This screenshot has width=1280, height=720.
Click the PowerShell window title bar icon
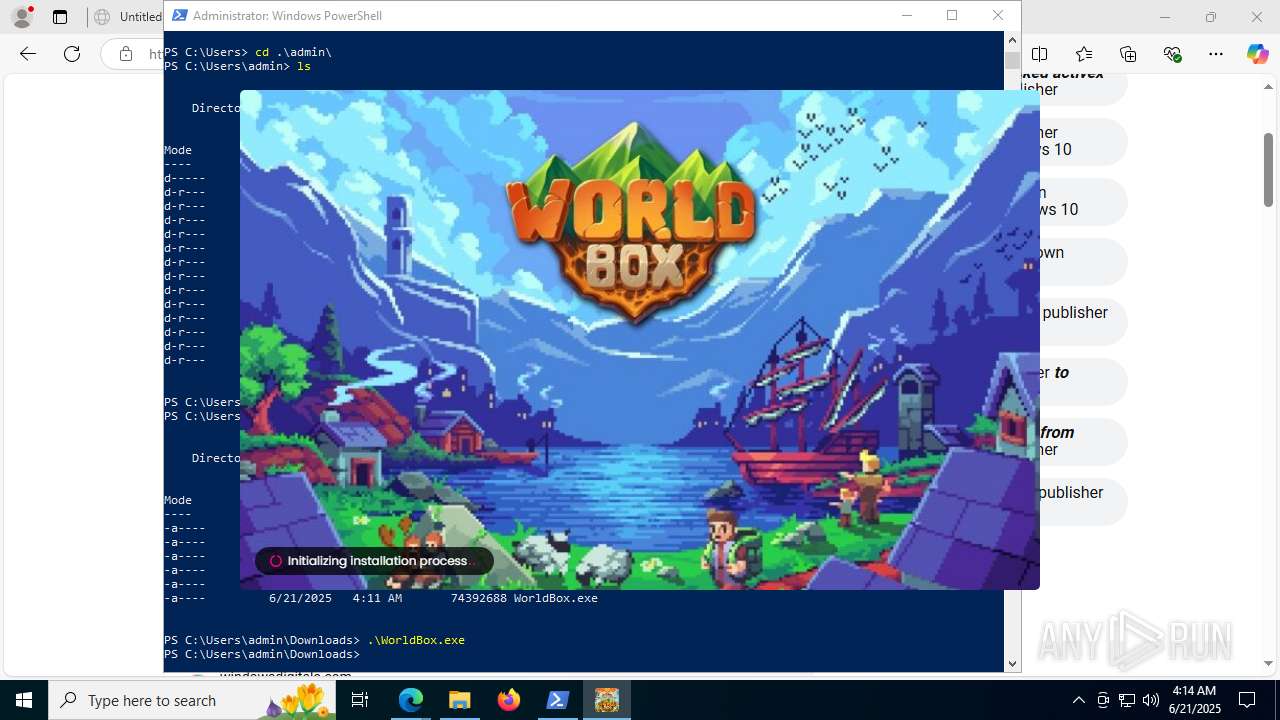point(179,15)
